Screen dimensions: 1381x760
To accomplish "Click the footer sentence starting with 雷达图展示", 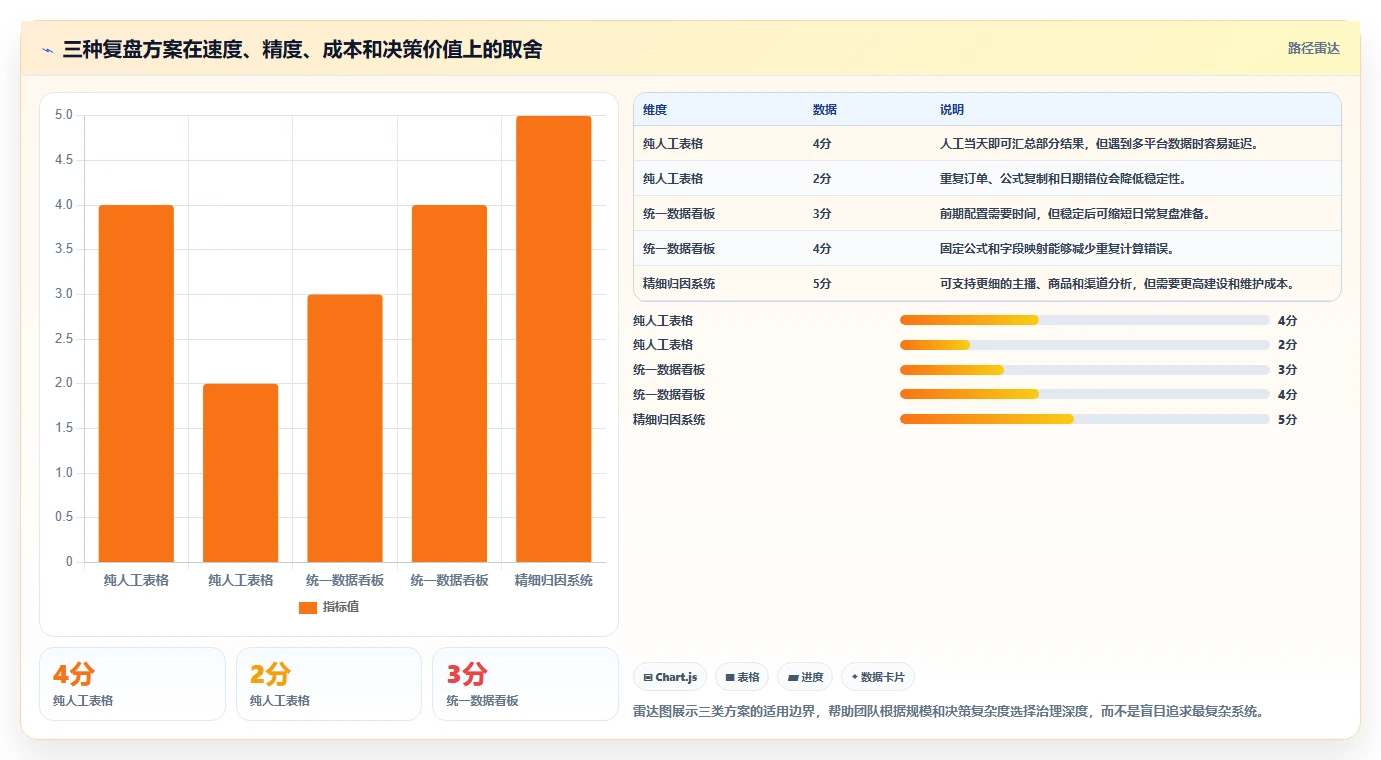I will tap(949, 712).
